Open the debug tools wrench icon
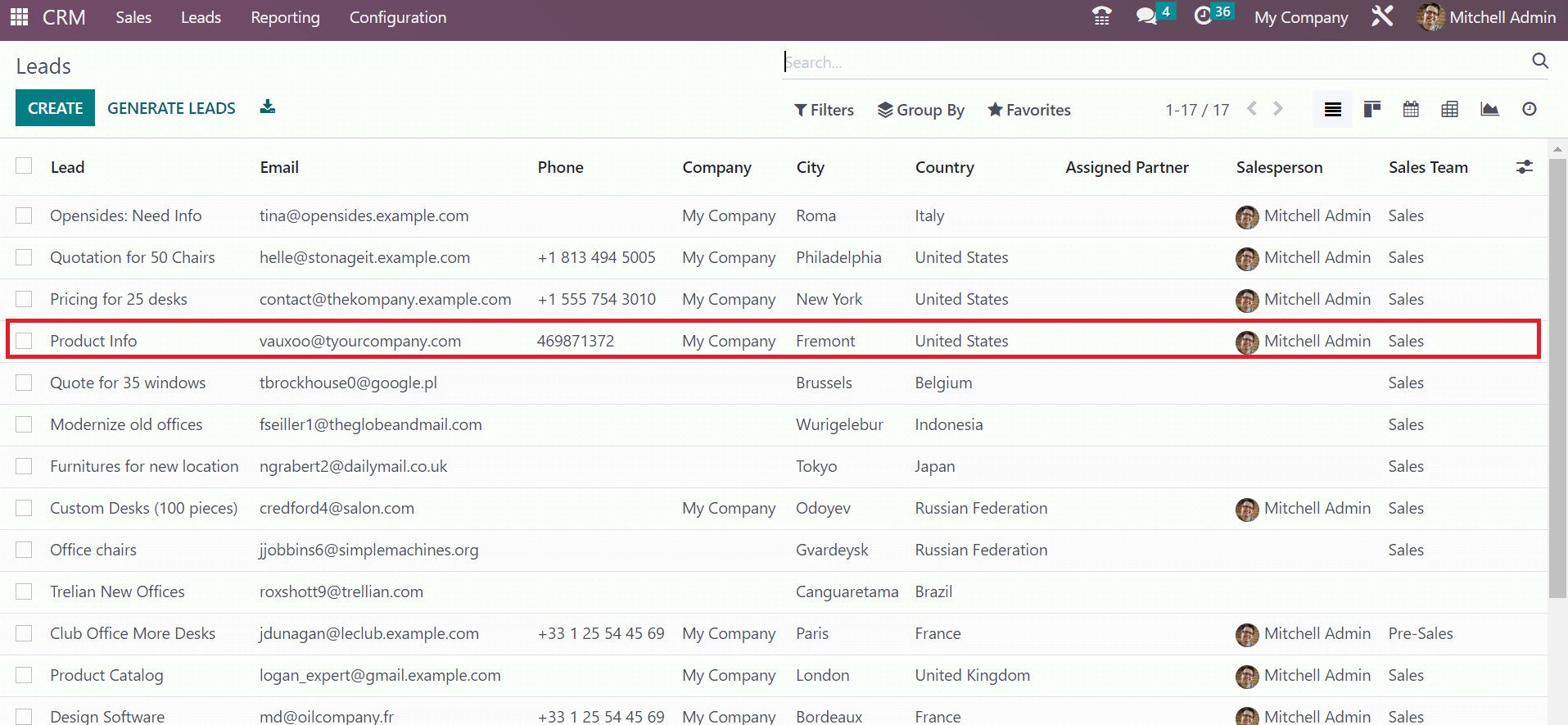 tap(1382, 16)
